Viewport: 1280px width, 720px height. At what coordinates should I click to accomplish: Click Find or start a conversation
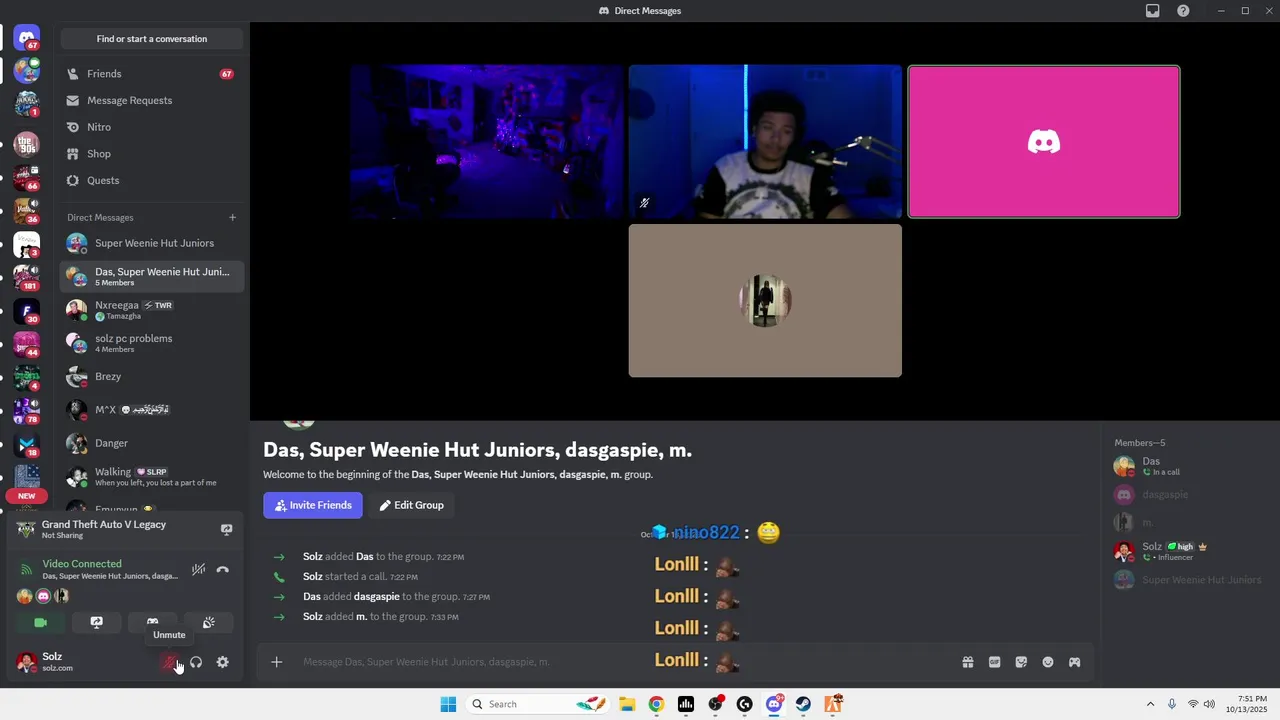(152, 39)
